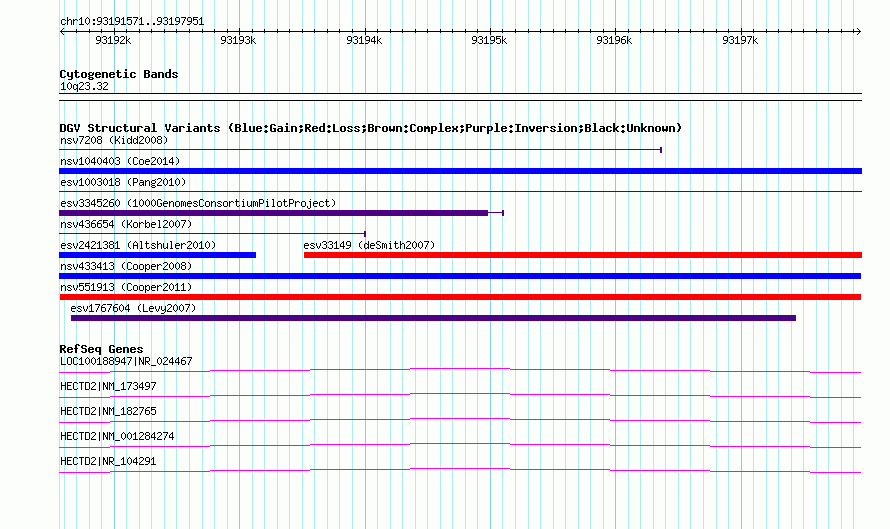Open variant label nsv433413 (Cooper2008)
890x529 pixels.
coord(126,266)
